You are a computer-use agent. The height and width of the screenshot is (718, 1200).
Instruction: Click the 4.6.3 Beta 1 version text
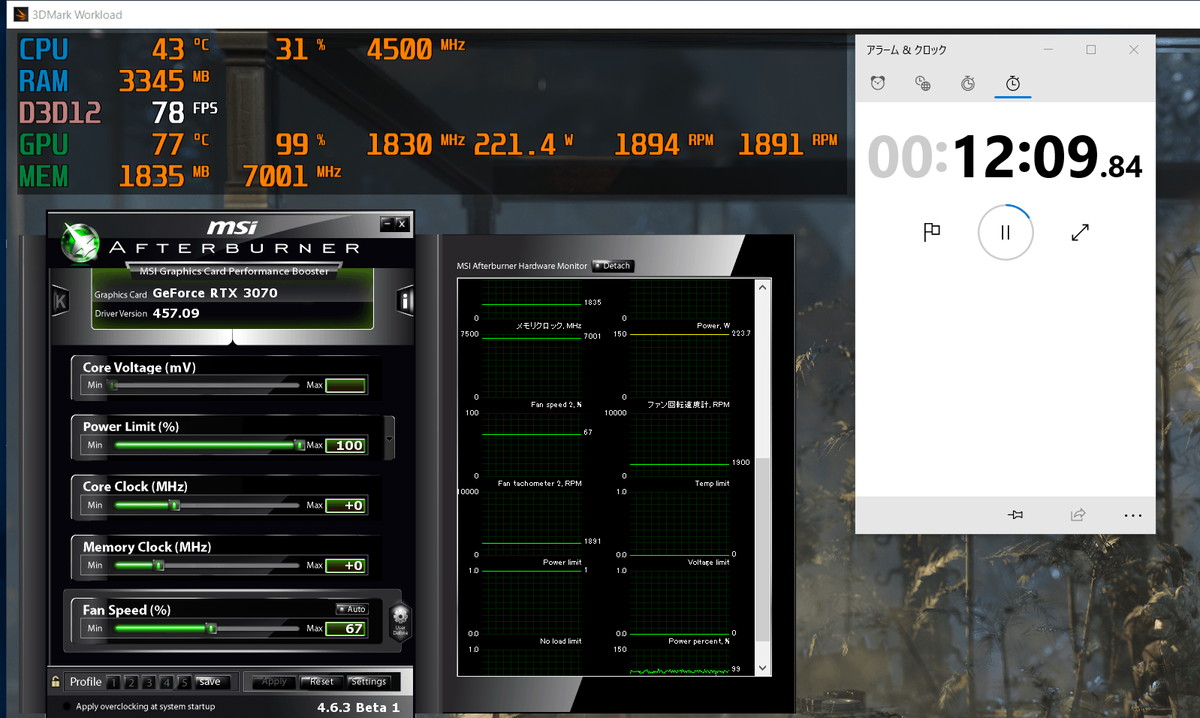358,707
